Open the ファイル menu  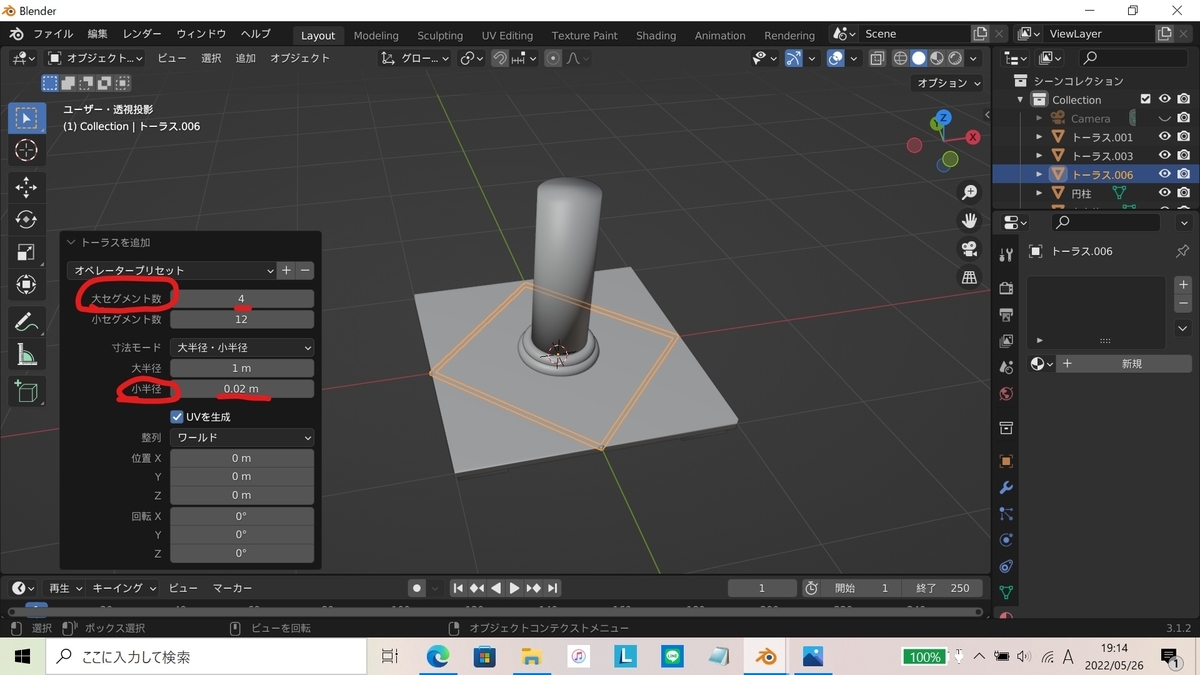(53, 34)
